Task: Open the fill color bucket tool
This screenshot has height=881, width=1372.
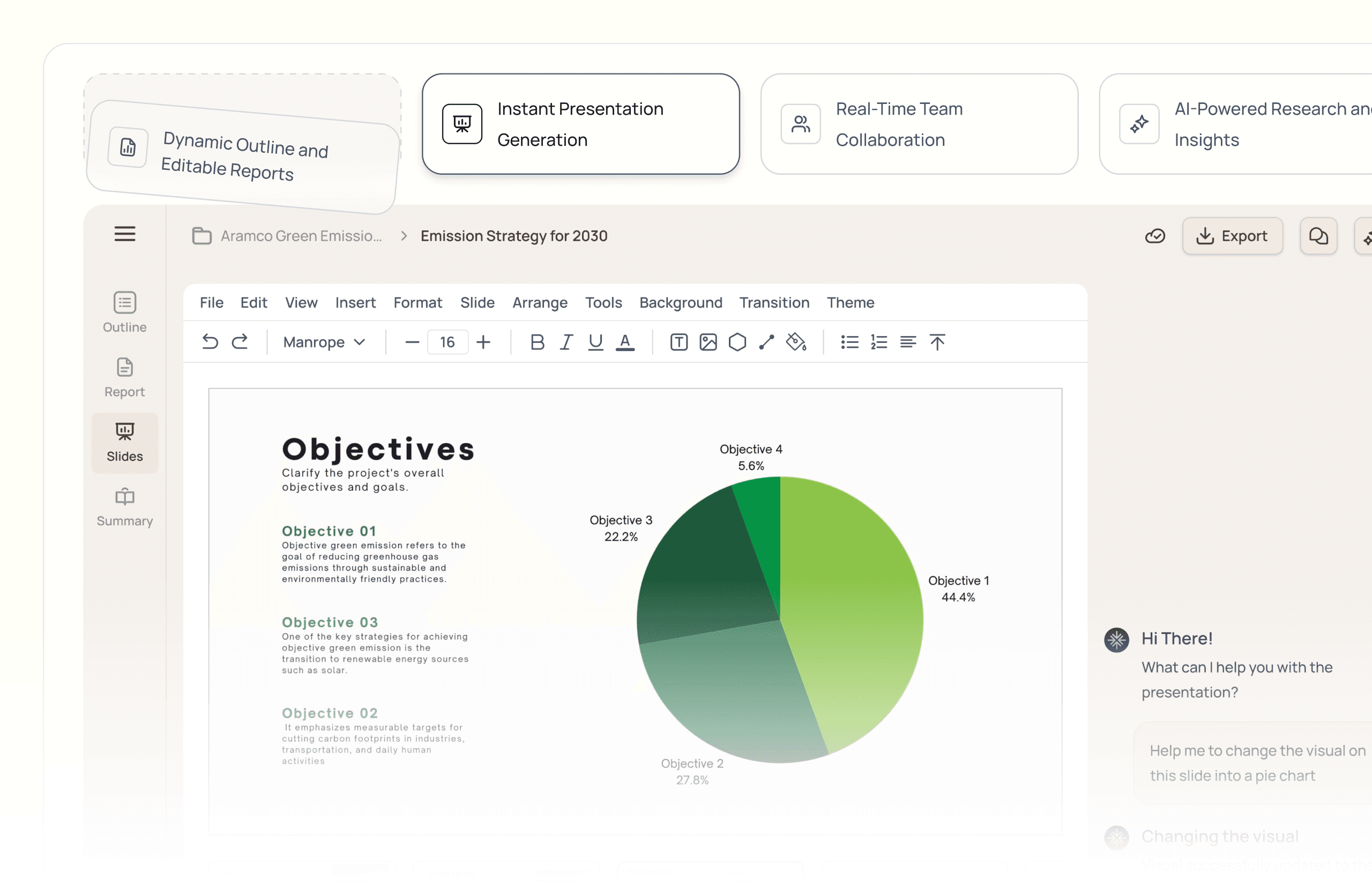Action: (796, 341)
